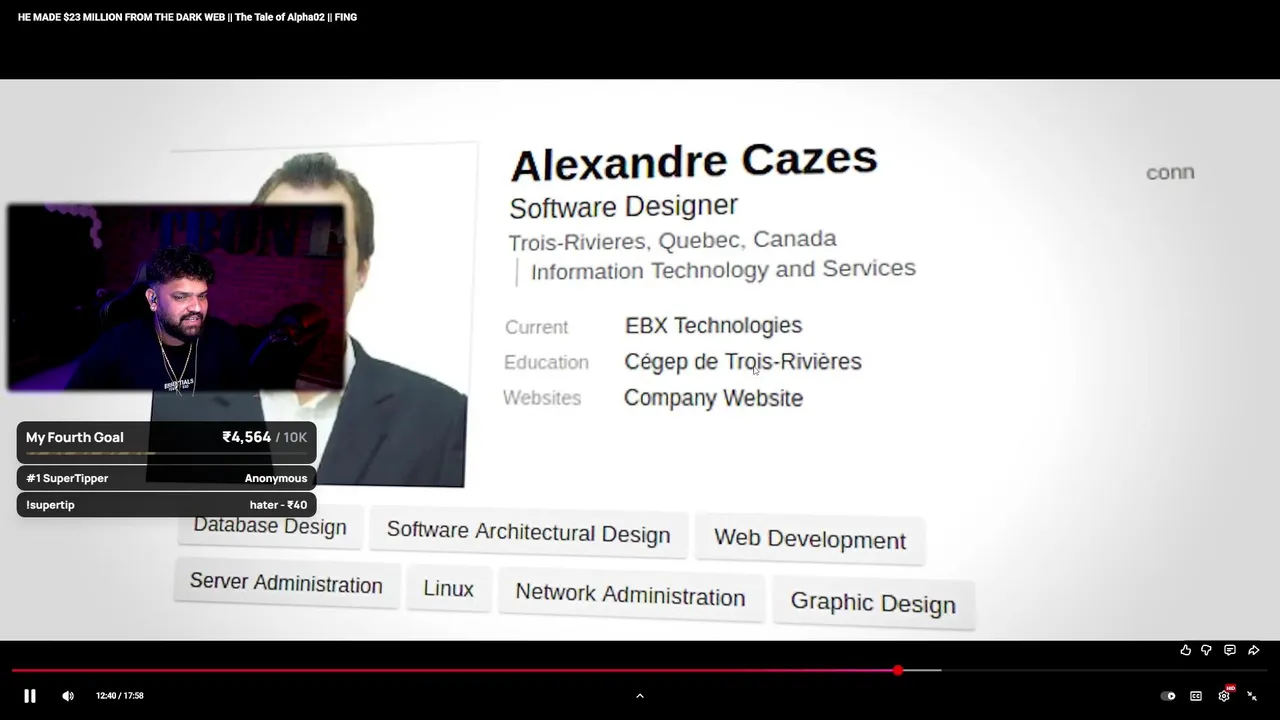1280x720 pixels.
Task: Click the 'My Fourth Goal' overlay bar
Action: coord(166,441)
